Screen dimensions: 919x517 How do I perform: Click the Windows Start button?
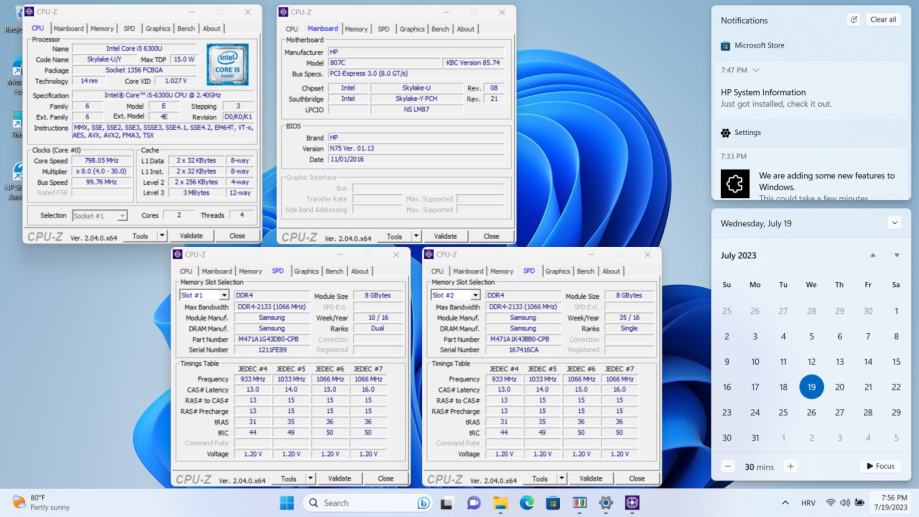[287, 503]
